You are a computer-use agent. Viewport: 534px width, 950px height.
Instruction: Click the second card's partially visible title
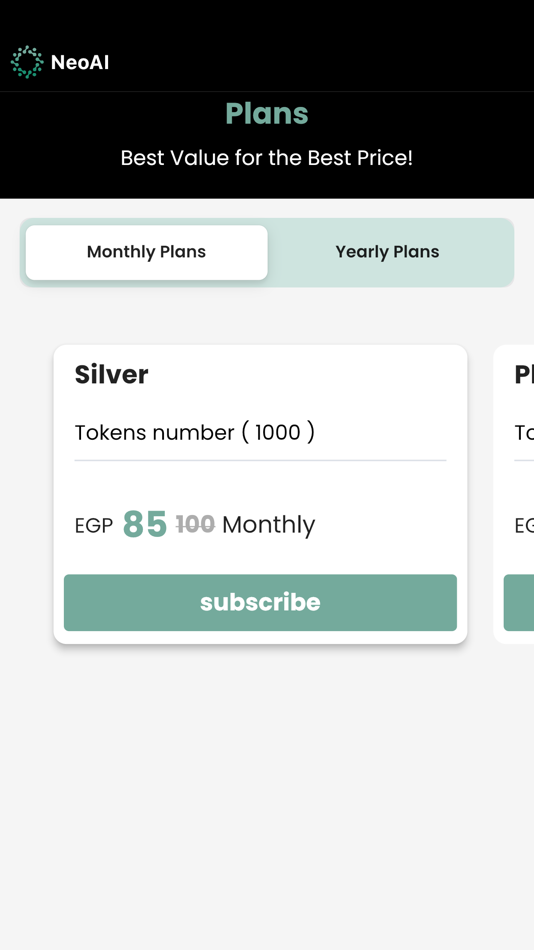click(x=524, y=374)
